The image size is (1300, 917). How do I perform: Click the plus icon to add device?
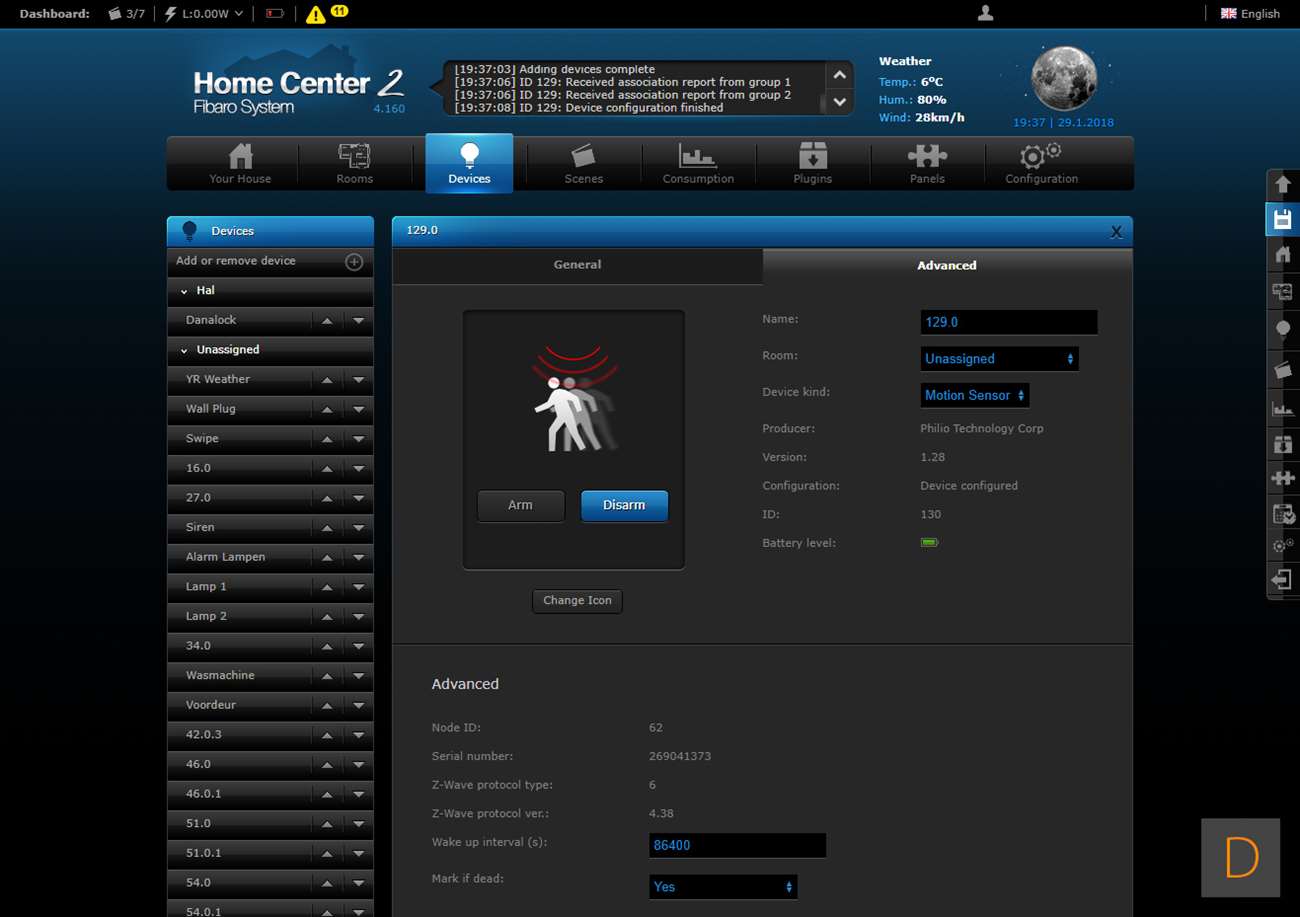(x=354, y=262)
